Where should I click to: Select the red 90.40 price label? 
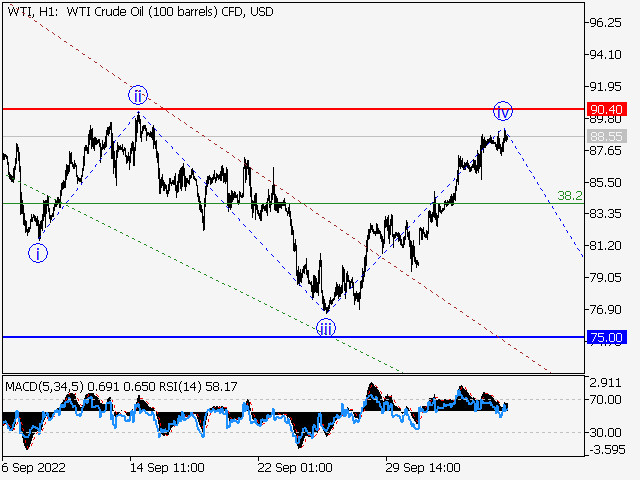pos(606,109)
